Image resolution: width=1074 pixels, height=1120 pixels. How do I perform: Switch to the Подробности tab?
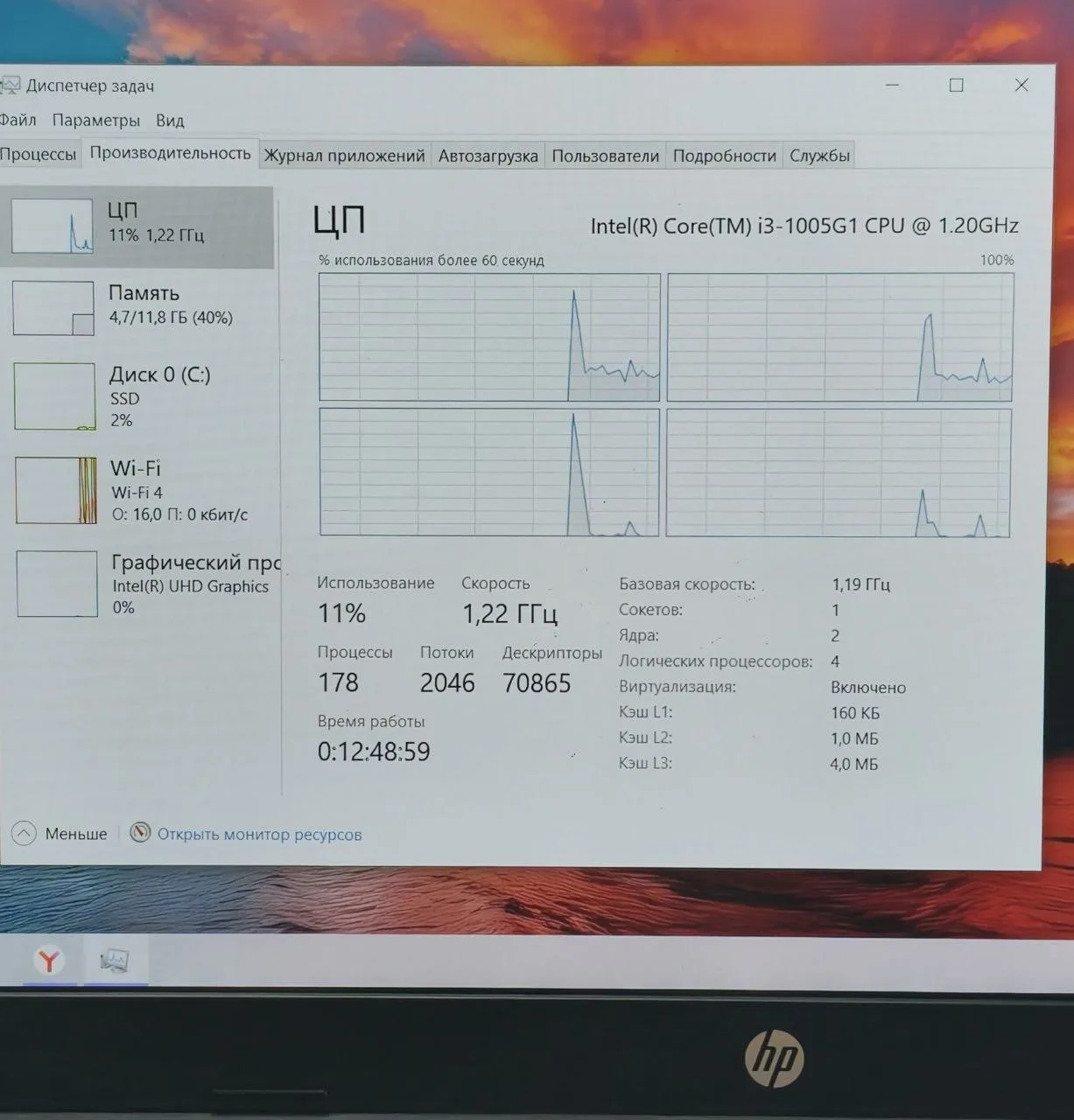click(724, 156)
